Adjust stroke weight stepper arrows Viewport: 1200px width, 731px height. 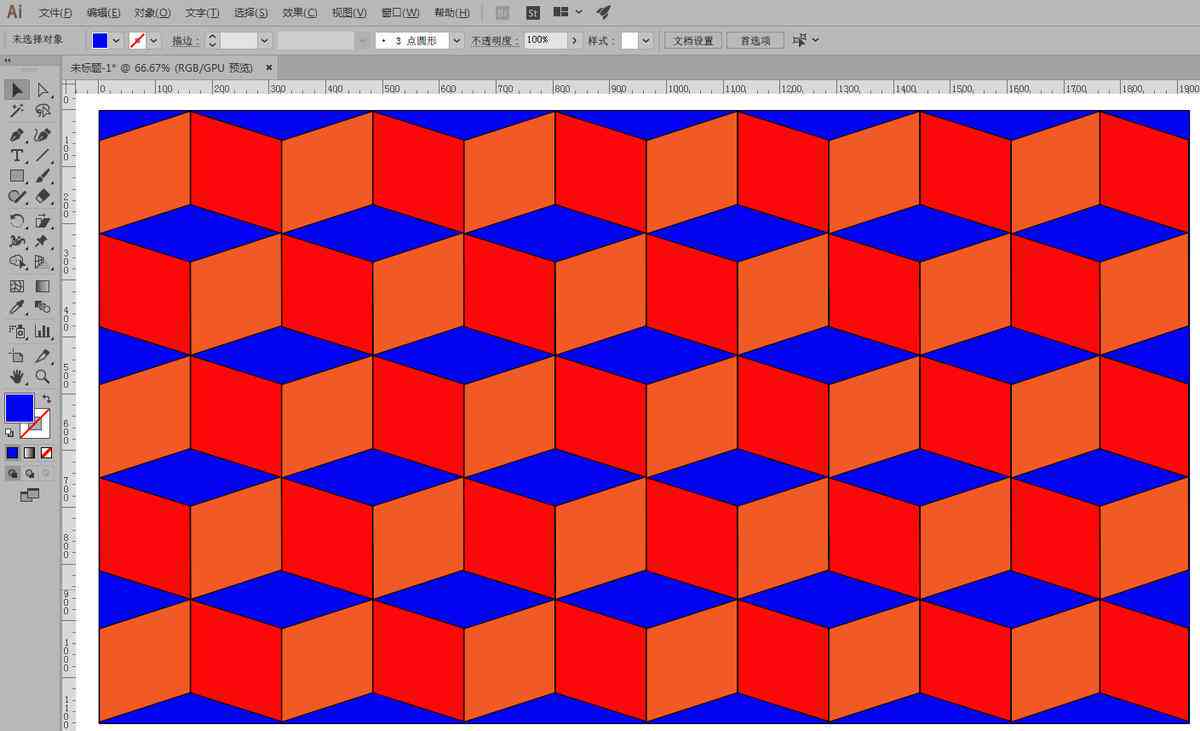212,41
